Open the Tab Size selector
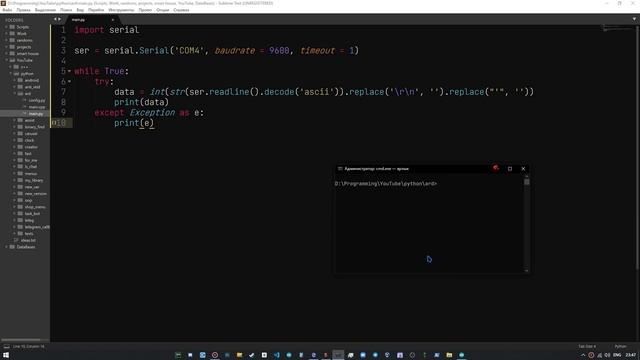Viewport: 640px width, 360px height. [x=587, y=347]
